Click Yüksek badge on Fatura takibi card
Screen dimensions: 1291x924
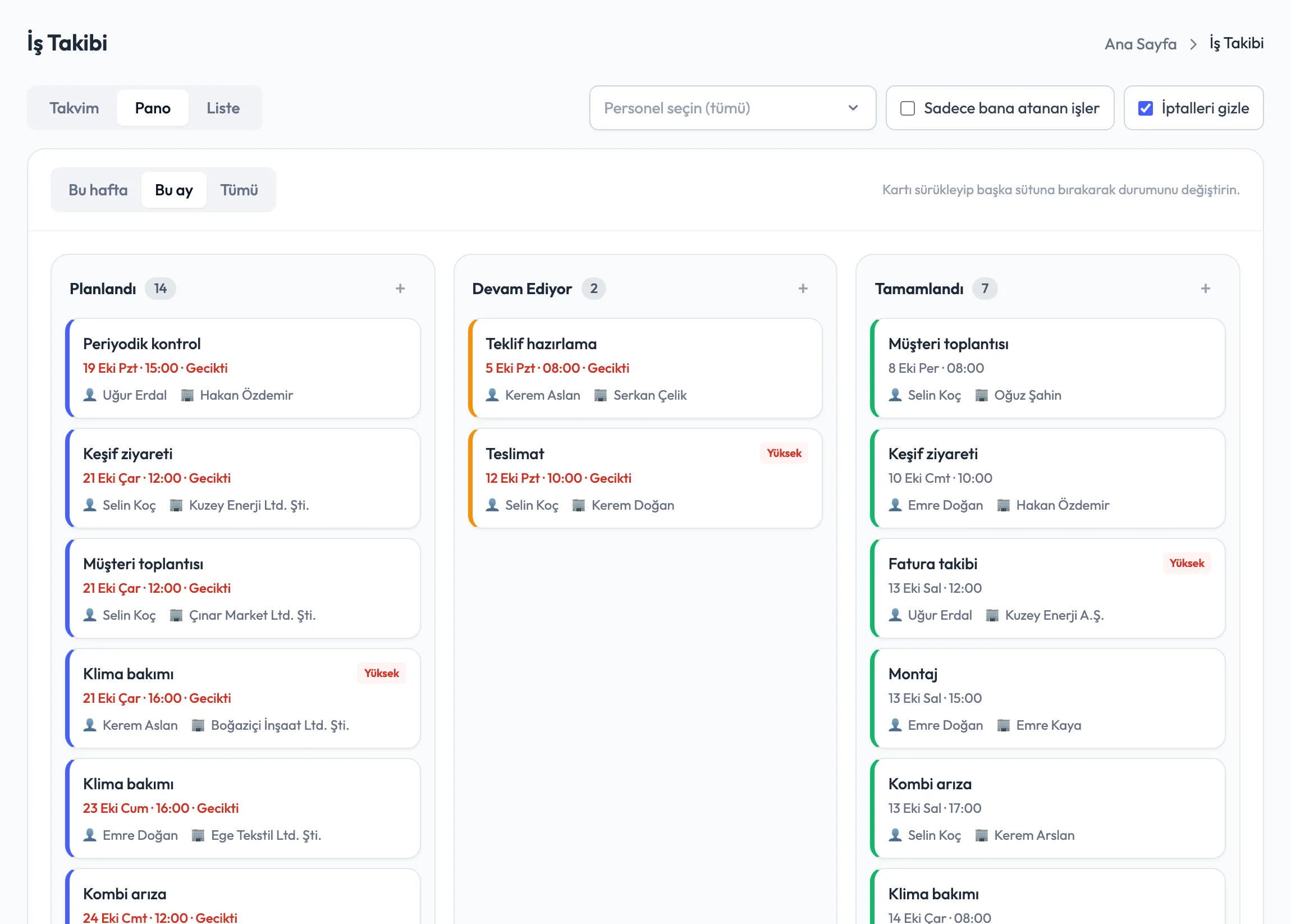coord(1186,563)
